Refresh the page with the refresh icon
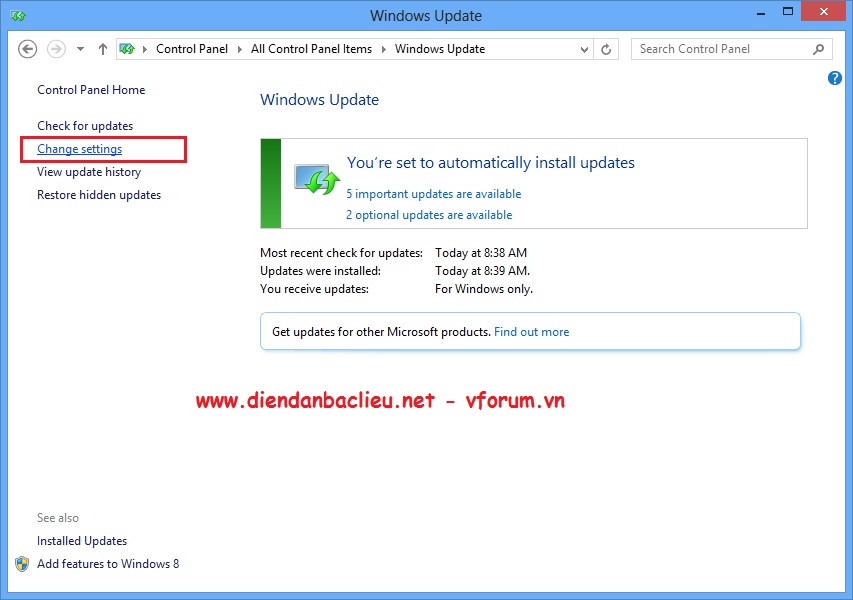853x600 pixels. pyautogui.click(x=605, y=50)
